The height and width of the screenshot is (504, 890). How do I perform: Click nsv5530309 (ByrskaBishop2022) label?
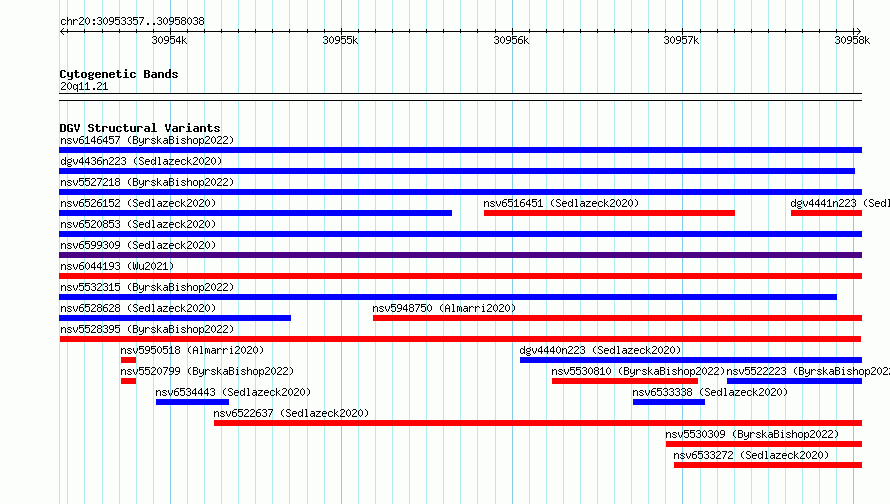pos(752,434)
